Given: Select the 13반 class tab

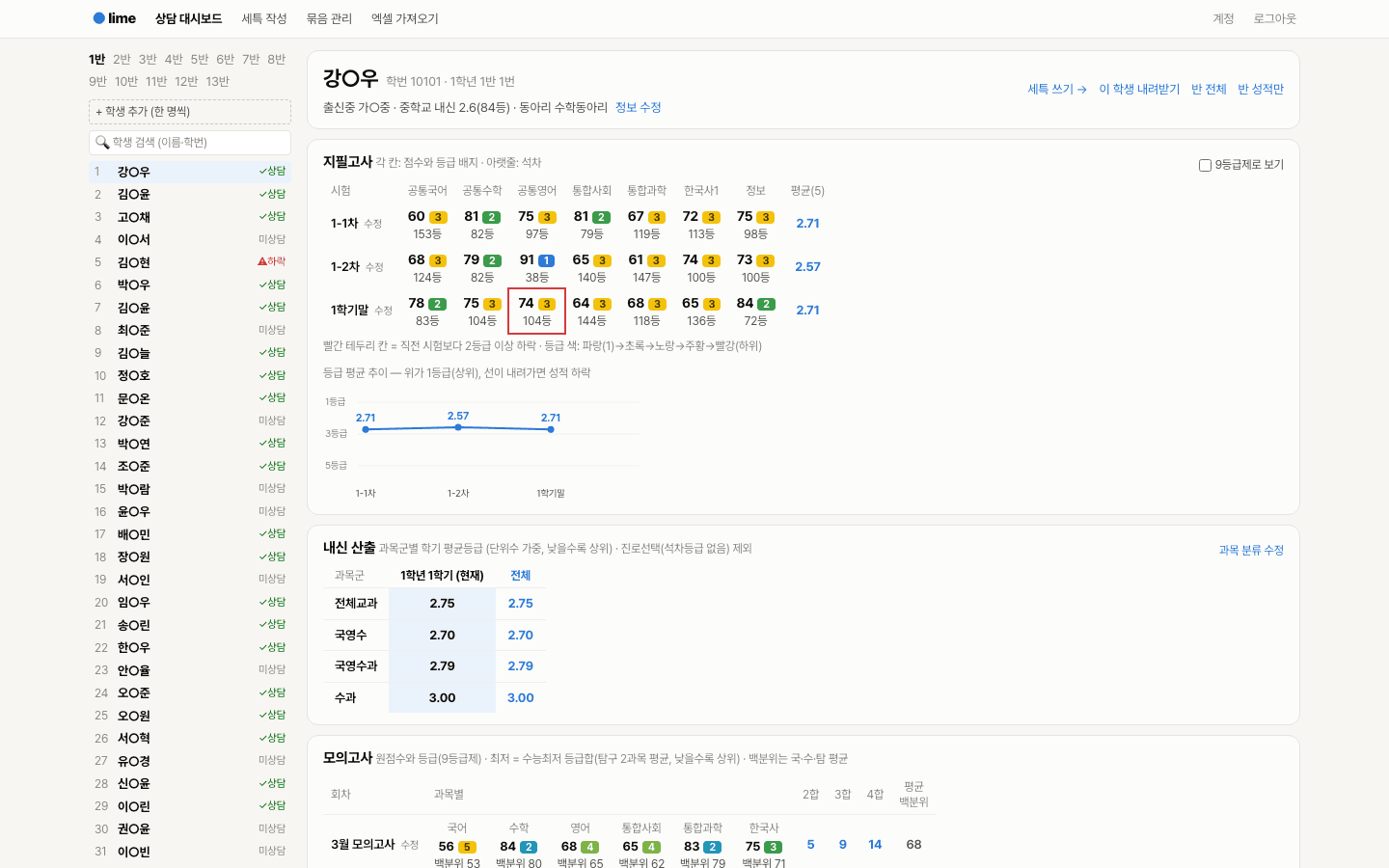Looking at the screenshot, I should 218,81.
